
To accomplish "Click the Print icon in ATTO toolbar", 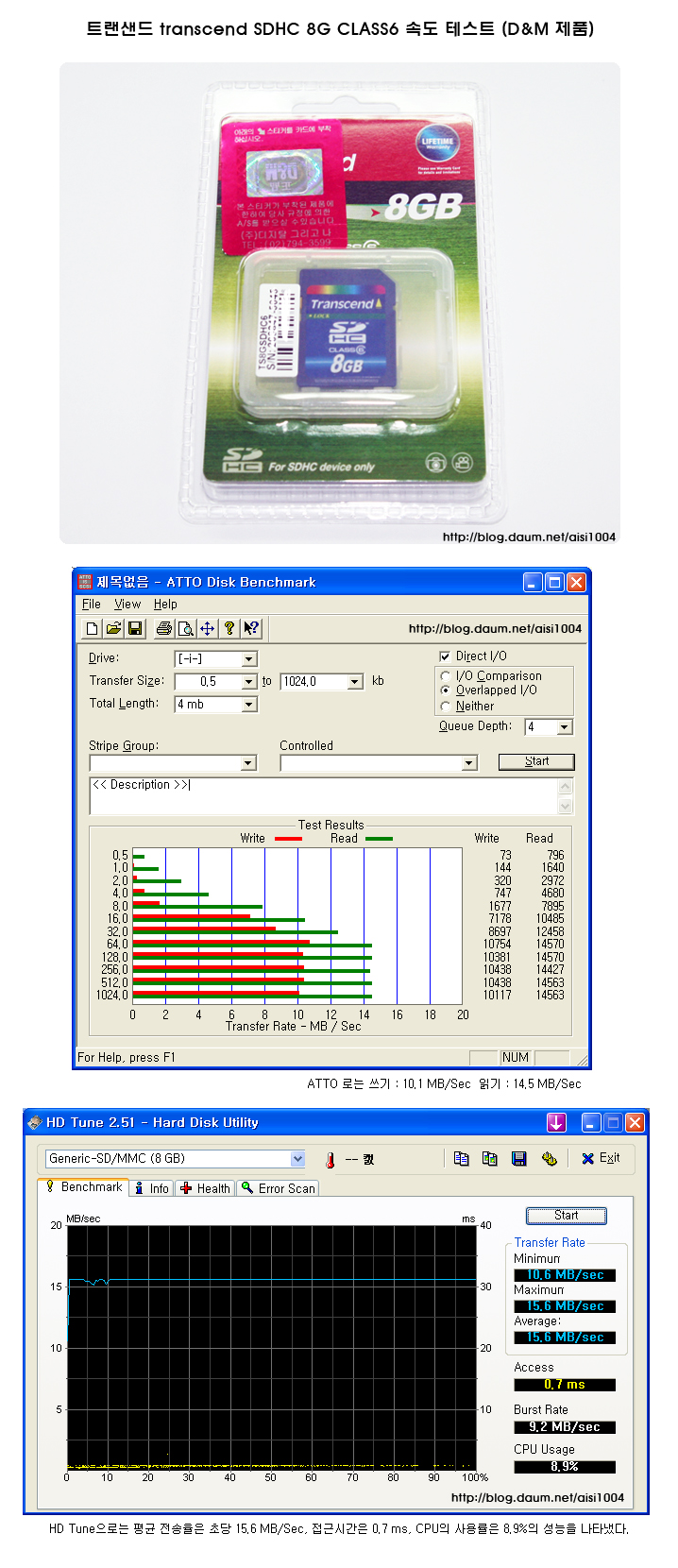I will [x=164, y=628].
